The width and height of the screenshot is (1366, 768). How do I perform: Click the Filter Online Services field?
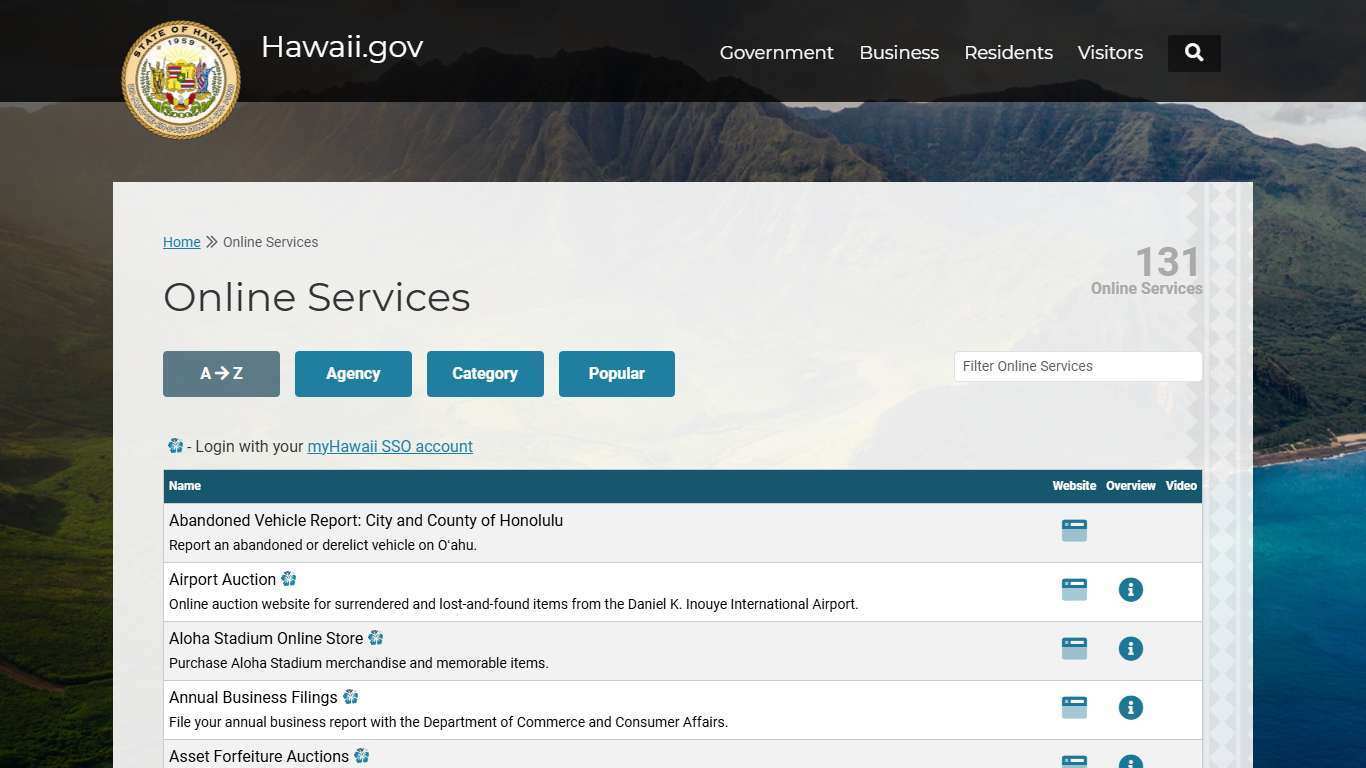click(1077, 366)
